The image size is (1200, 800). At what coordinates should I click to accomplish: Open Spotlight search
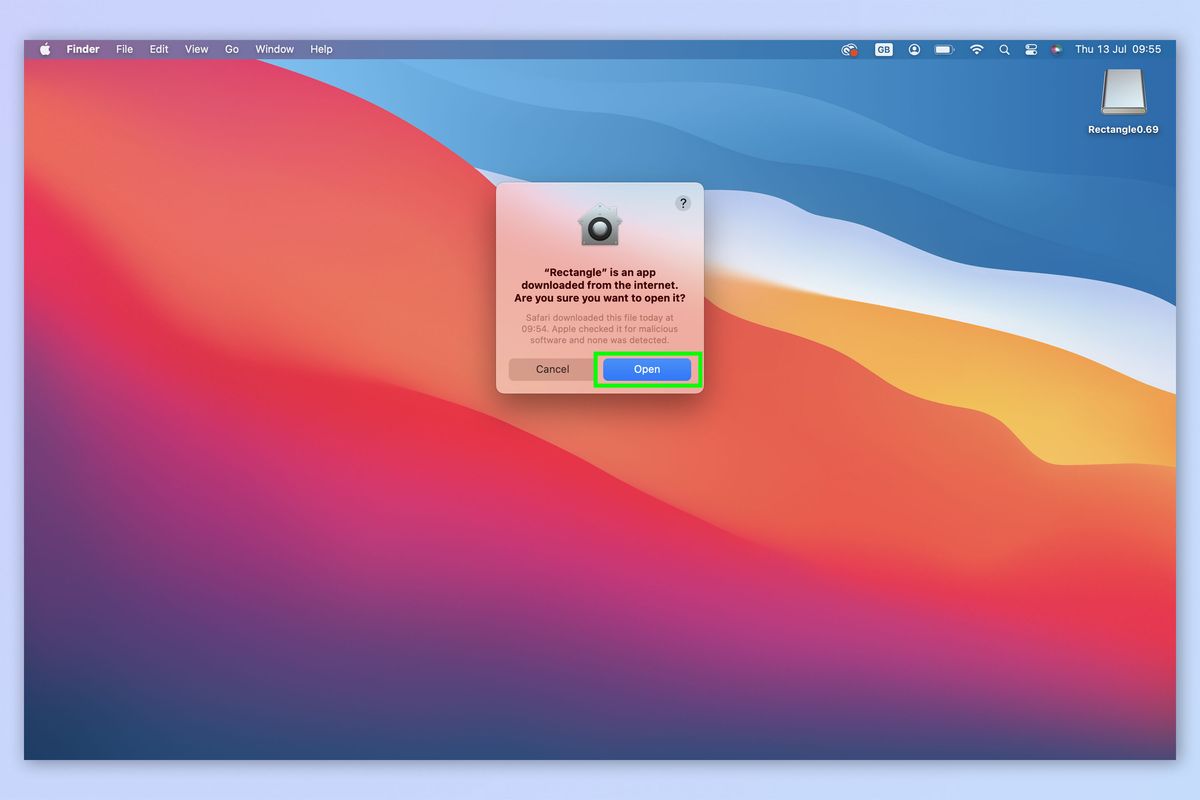click(x=1004, y=49)
